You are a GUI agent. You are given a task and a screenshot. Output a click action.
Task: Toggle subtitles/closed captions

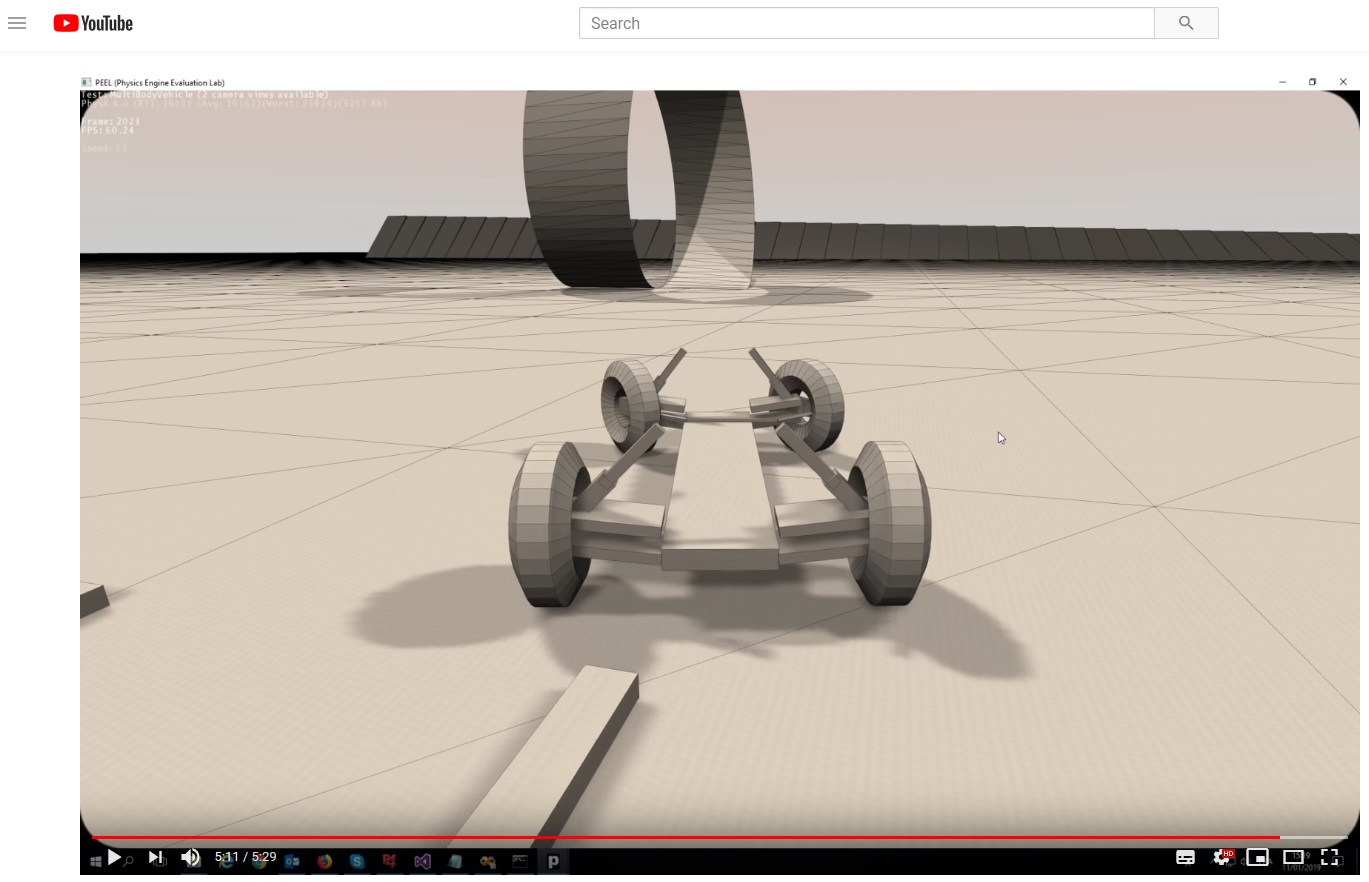point(1185,857)
